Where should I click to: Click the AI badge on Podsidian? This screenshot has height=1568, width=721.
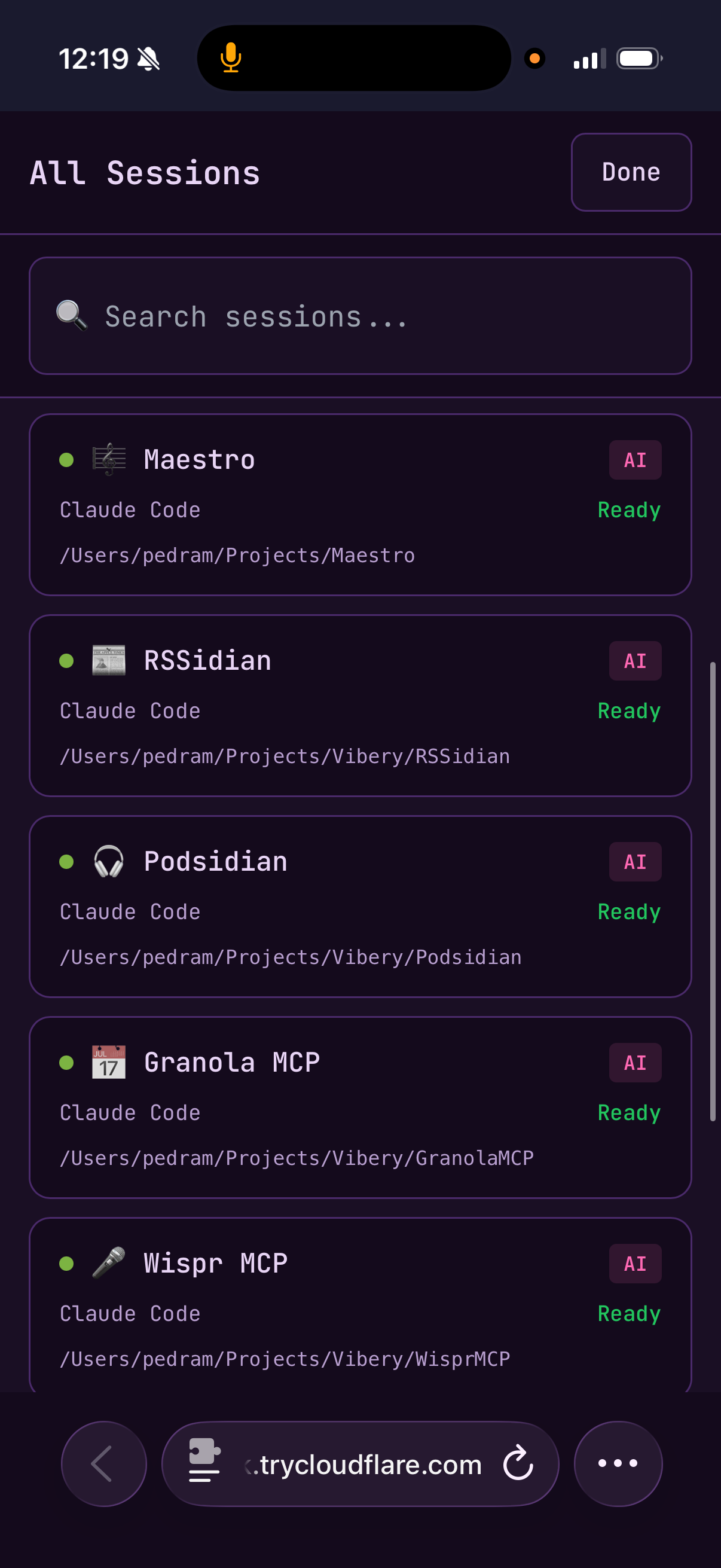(x=634, y=862)
